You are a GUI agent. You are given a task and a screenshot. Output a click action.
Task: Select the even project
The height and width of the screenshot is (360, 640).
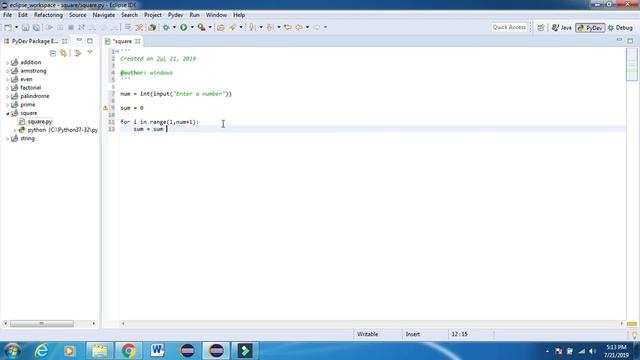[x=26, y=79]
